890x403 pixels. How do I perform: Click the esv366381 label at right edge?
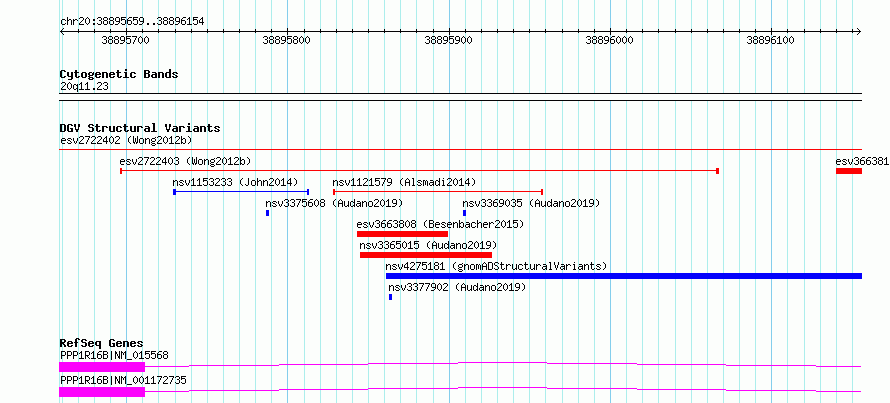(862, 161)
